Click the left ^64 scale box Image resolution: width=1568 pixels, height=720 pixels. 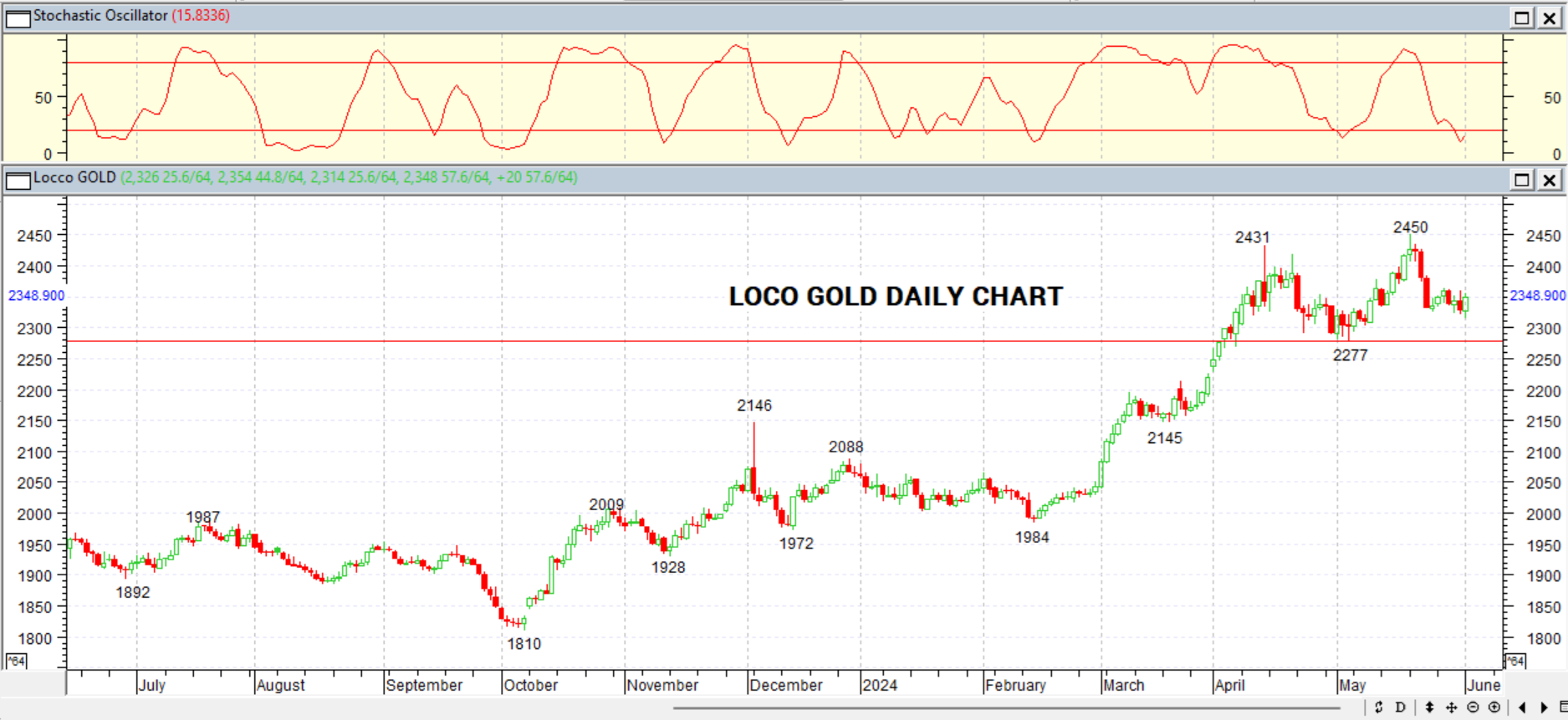[x=17, y=661]
